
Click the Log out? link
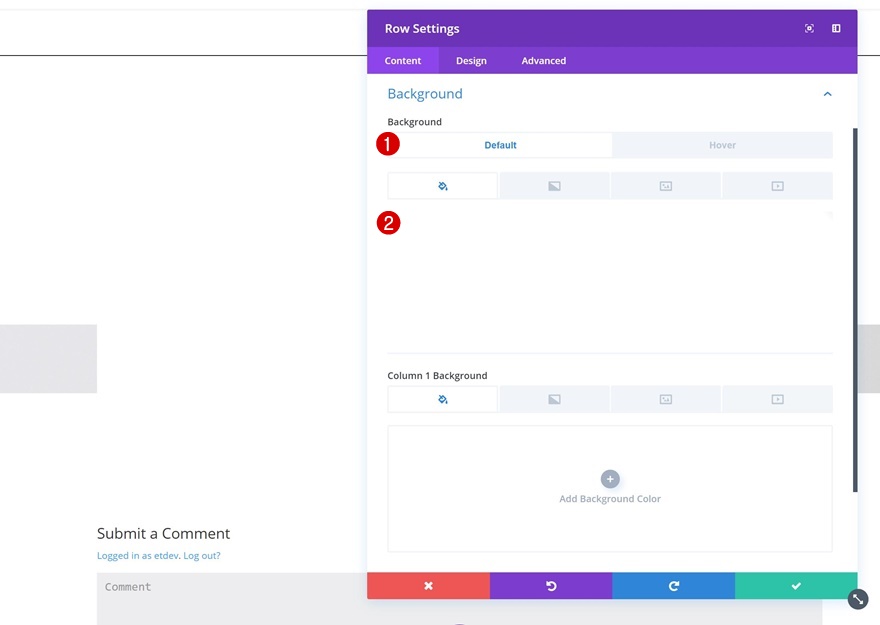(x=202, y=555)
